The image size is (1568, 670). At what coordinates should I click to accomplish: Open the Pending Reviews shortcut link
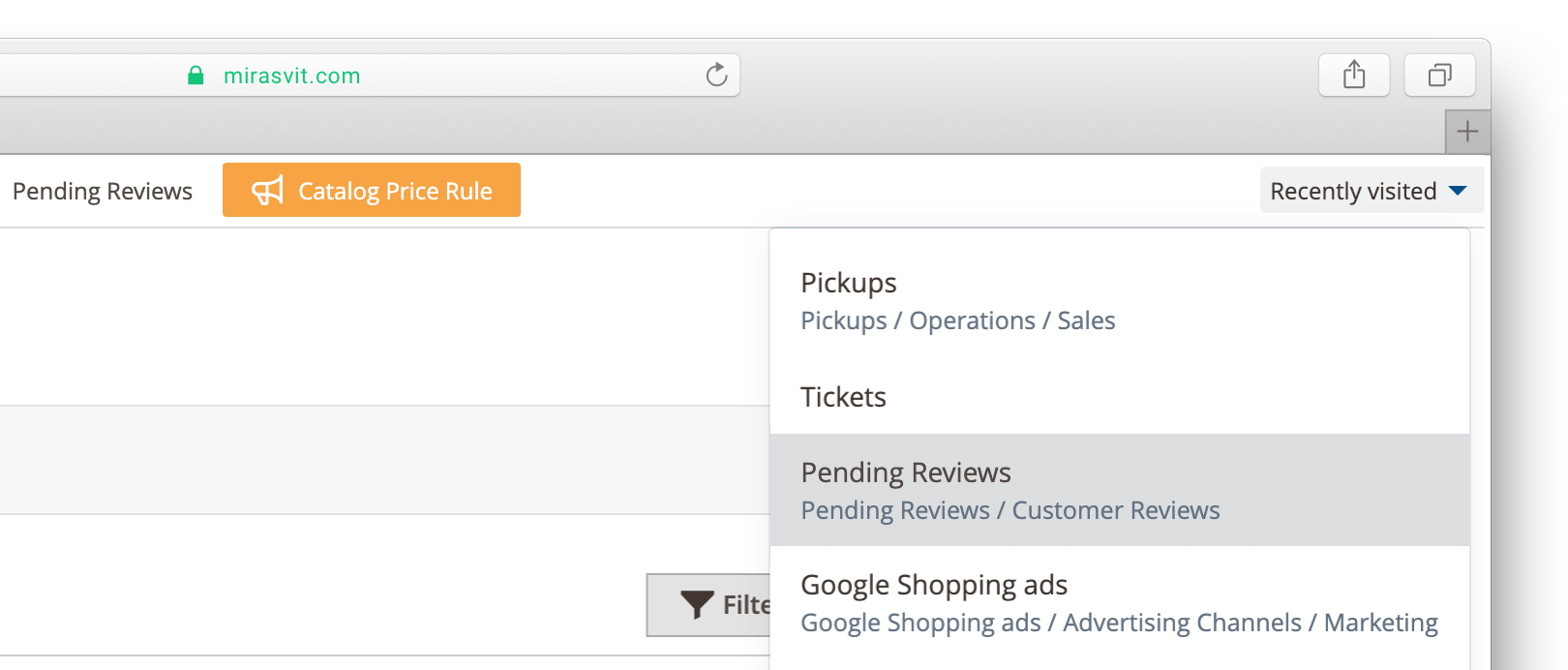(x=103, y=192)
